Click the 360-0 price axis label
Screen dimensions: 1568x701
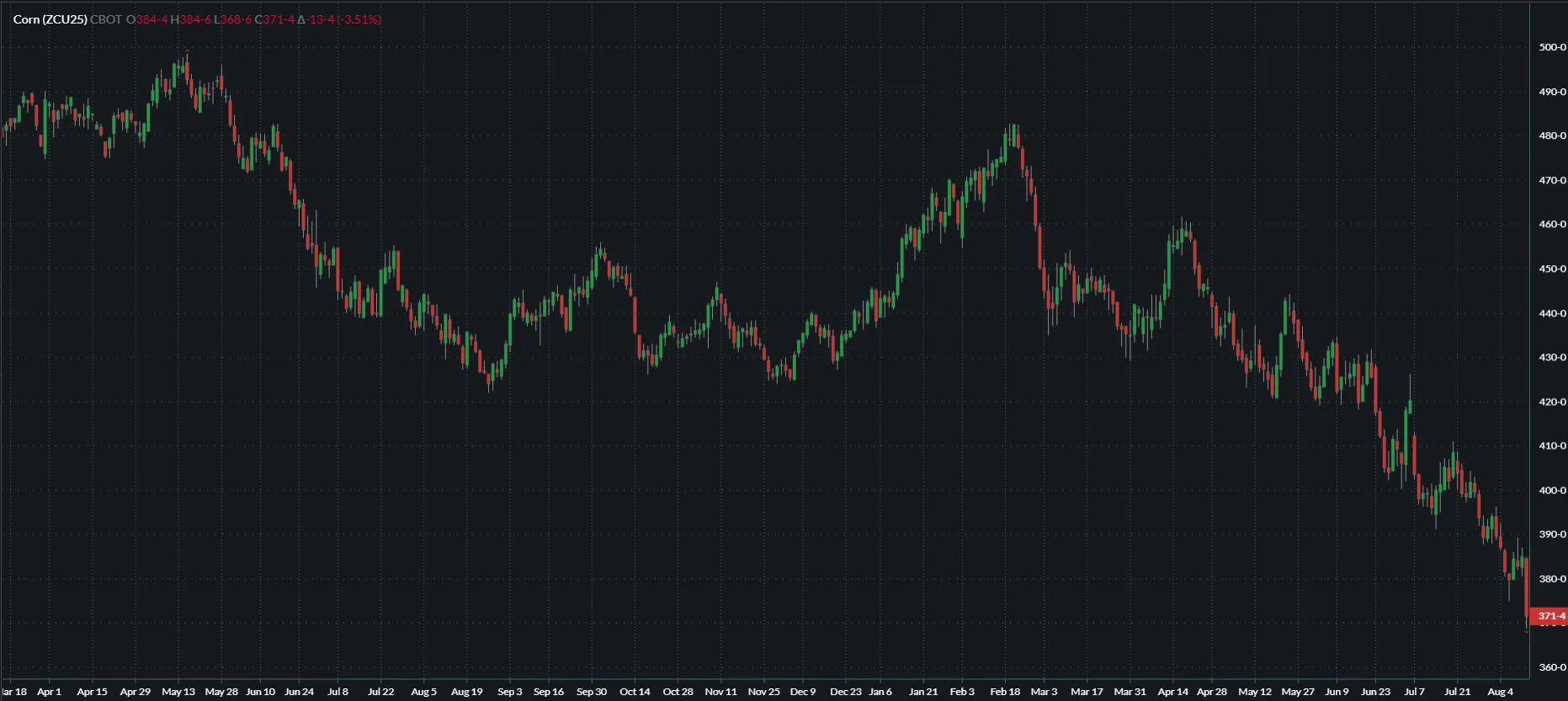click(x=1552, y=667)
